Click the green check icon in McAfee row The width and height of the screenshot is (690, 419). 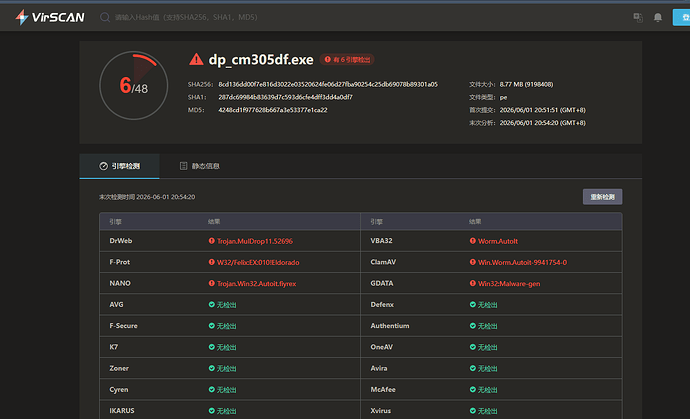pyautogui.click(x=473, y=390)
